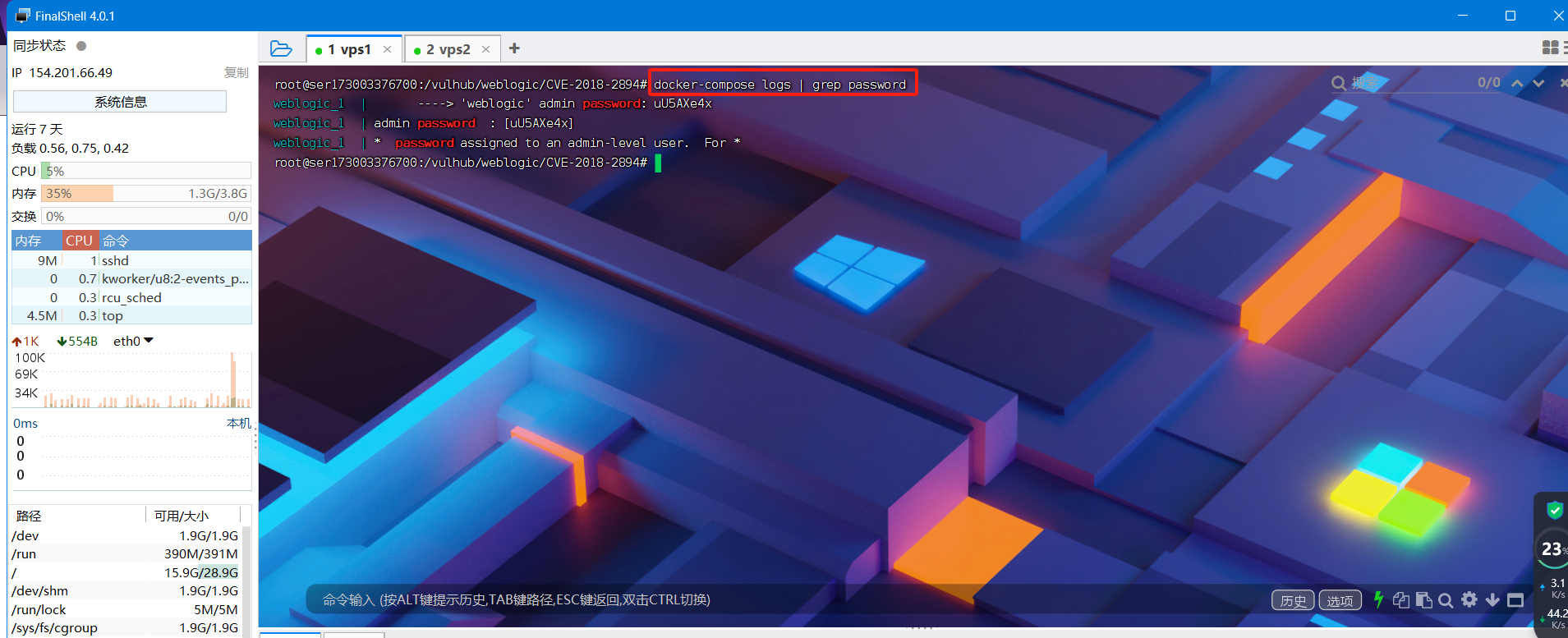Jump to next search match arrow
This screenshot has width=1568, height=638.
click(x=1538, y=83)
